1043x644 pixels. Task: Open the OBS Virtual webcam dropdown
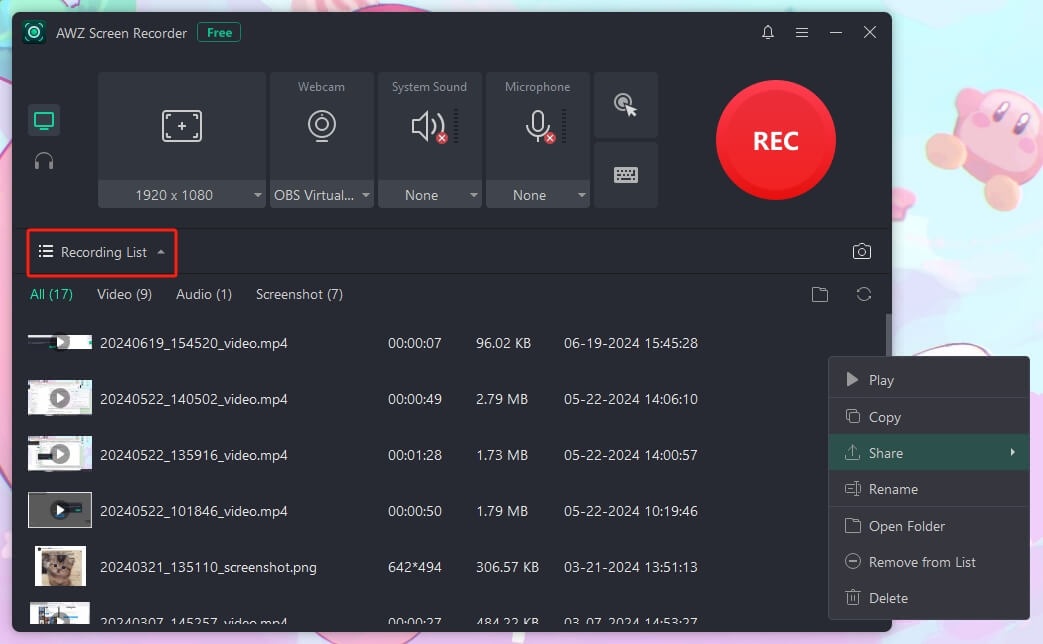point(321,195)
